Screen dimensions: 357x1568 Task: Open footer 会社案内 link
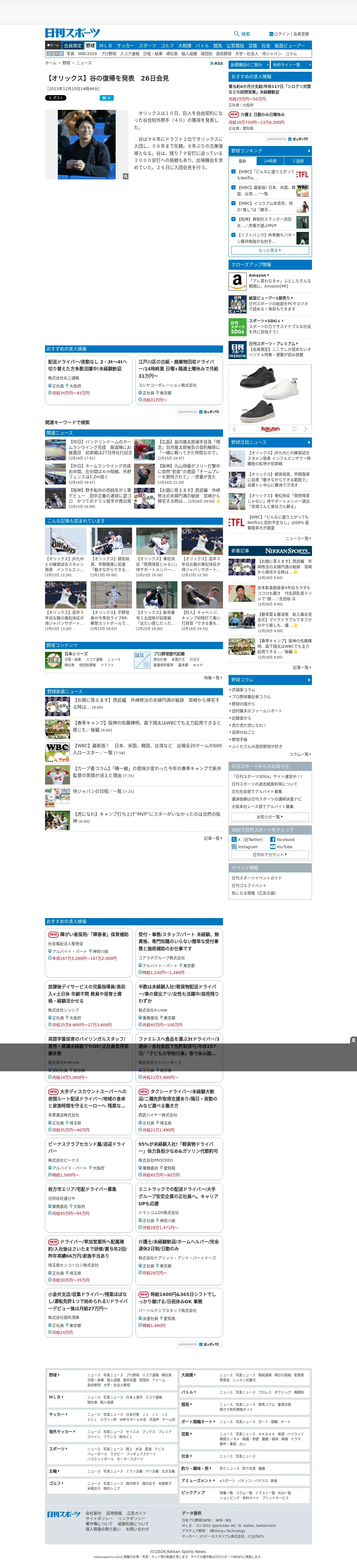point(93,1513)
